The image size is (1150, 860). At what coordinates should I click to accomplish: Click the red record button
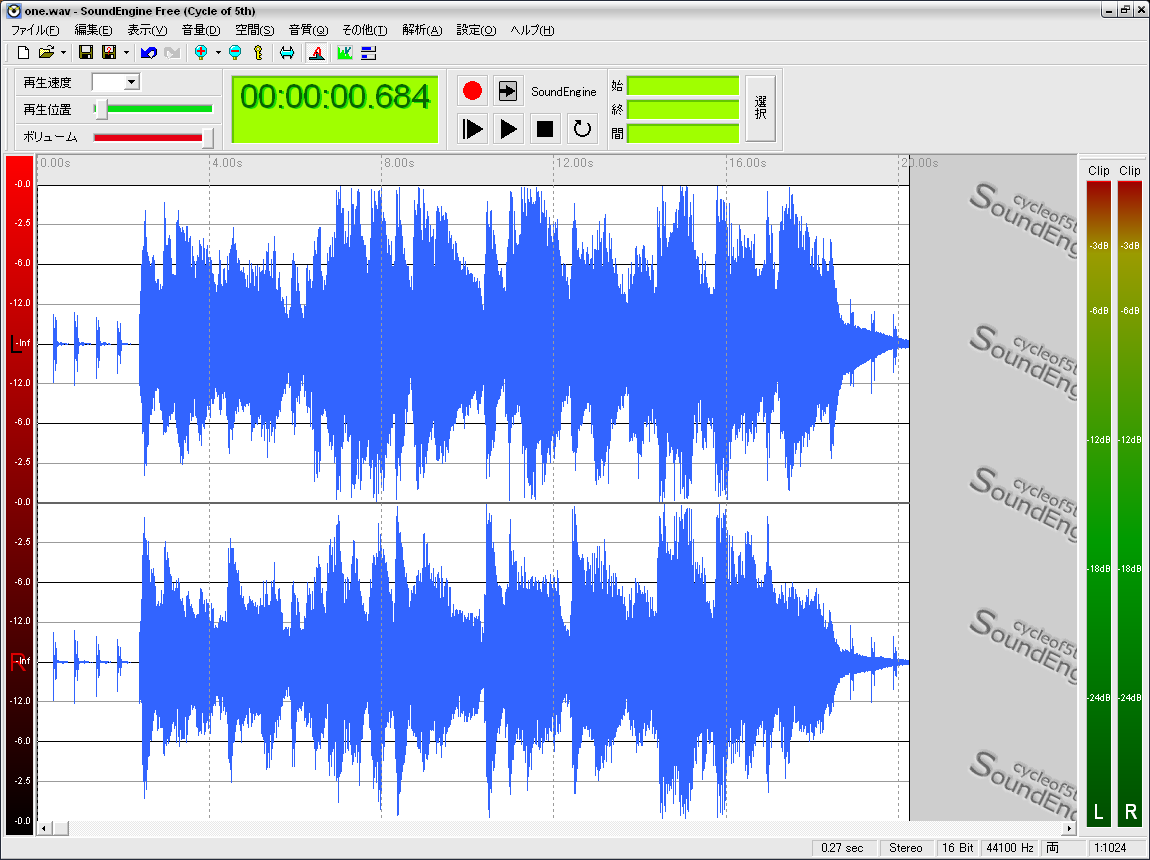(473, 91)
